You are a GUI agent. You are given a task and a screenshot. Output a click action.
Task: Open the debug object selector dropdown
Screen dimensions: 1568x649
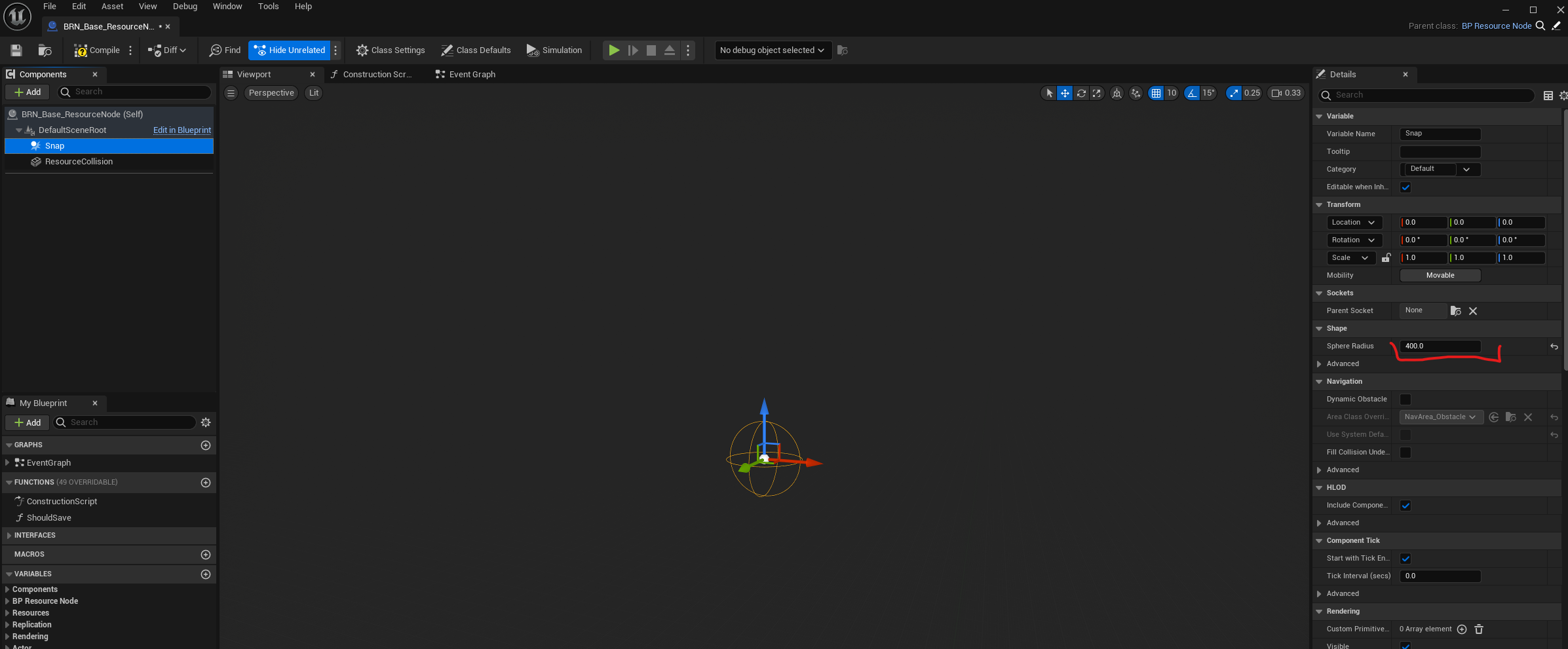pyautogui.click(x=773, y=50)
